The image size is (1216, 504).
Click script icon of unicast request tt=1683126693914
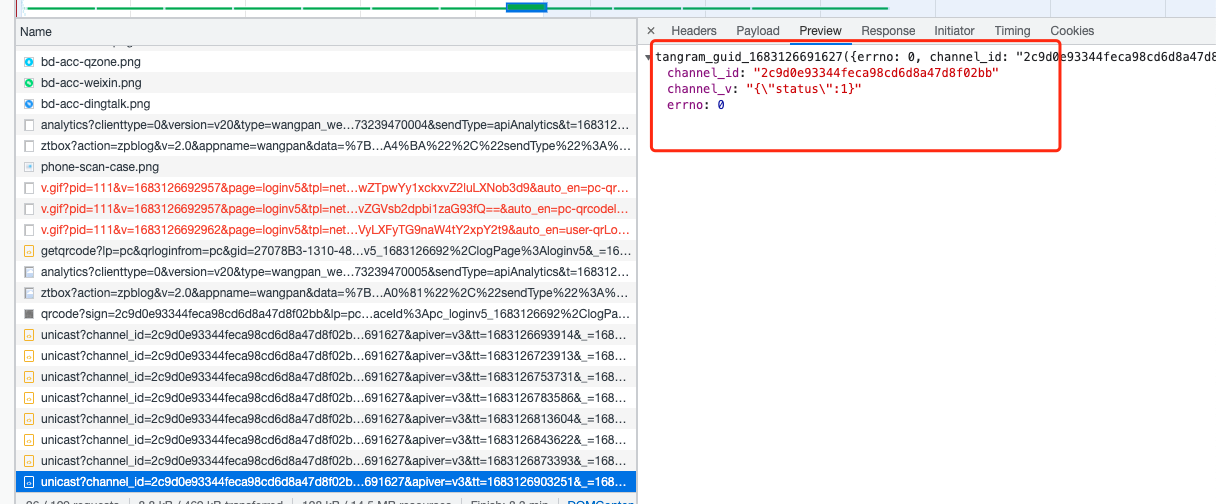coord(29,335)
